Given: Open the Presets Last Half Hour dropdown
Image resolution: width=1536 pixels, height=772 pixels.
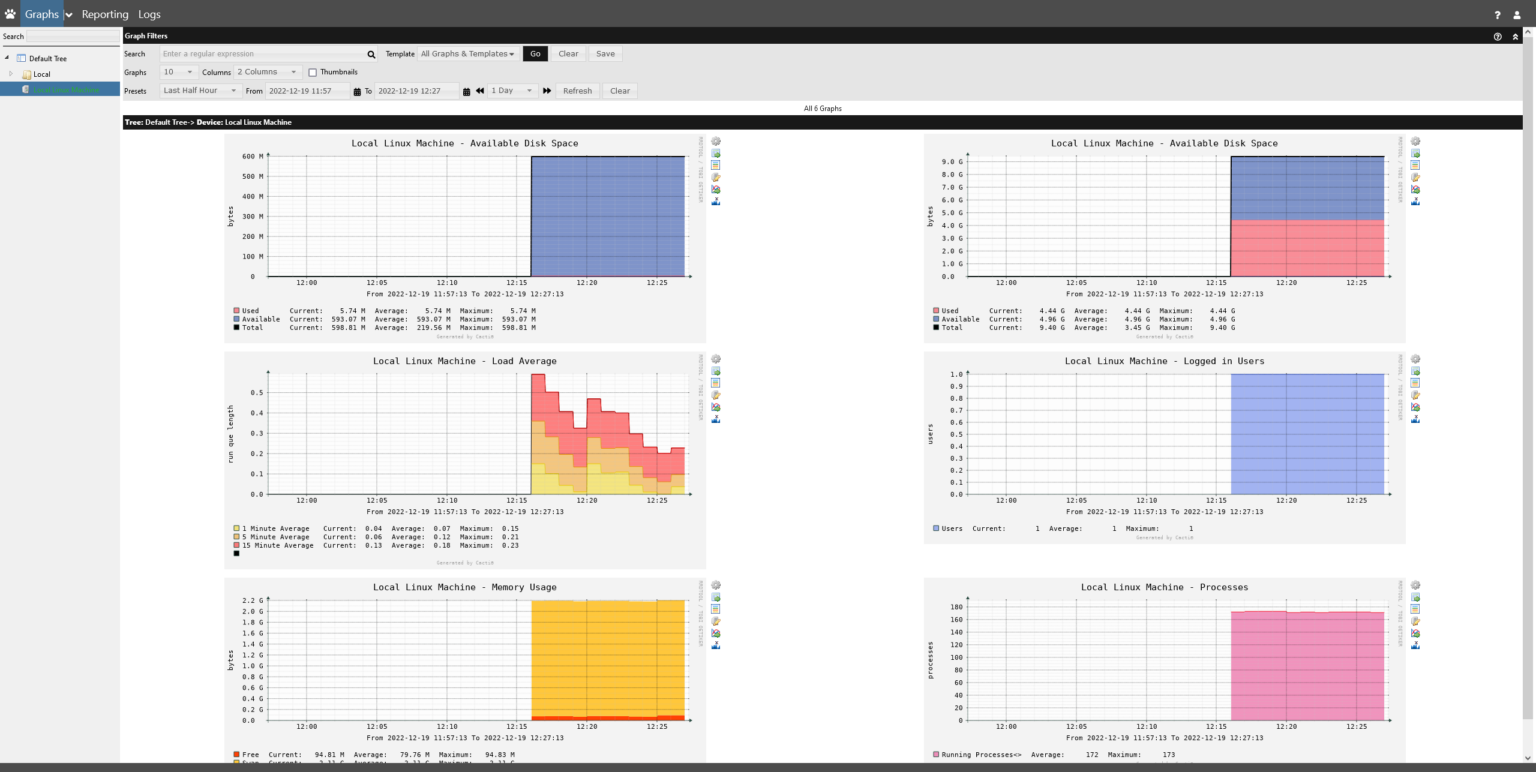Looking at the screenshot, I should coord(200,91).
